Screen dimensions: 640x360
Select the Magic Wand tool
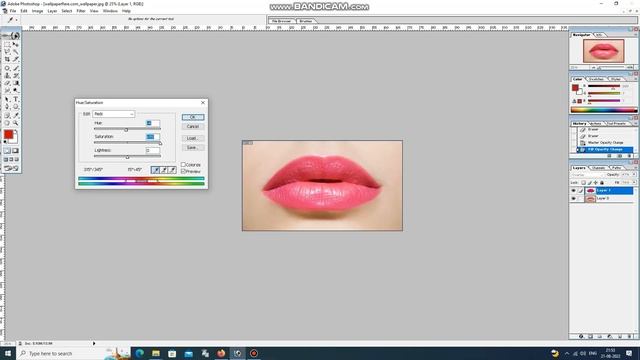pyautogui.click(x=16, y=52)
